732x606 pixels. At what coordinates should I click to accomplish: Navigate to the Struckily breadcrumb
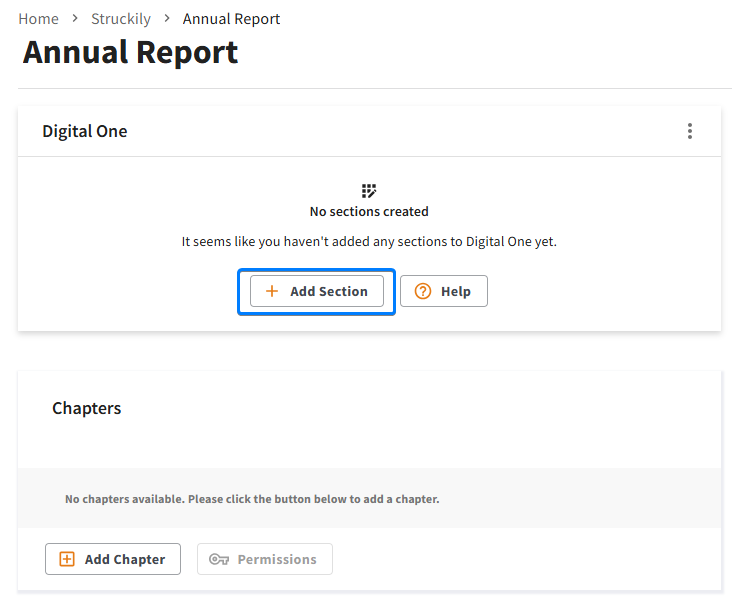click(x=121, y=19)
